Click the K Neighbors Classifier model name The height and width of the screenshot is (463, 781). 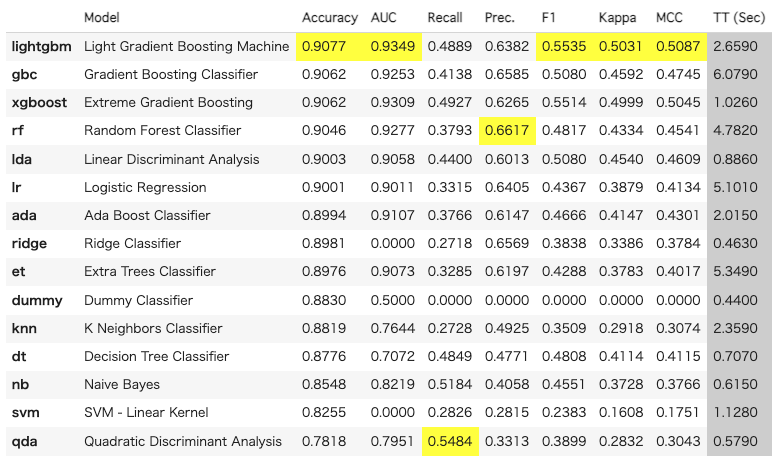click(x=153, y=328)
